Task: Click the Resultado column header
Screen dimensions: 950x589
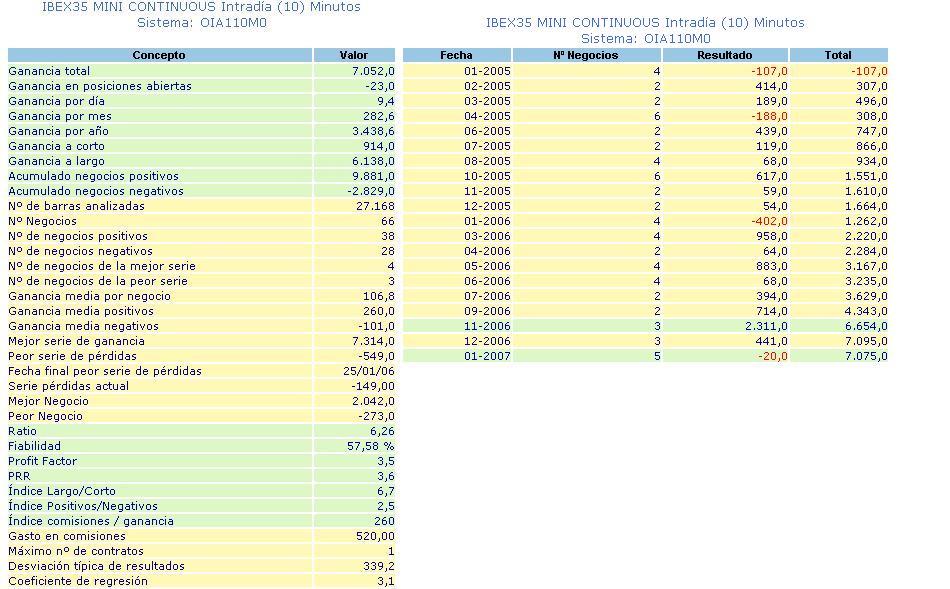Action: [725, 55]
